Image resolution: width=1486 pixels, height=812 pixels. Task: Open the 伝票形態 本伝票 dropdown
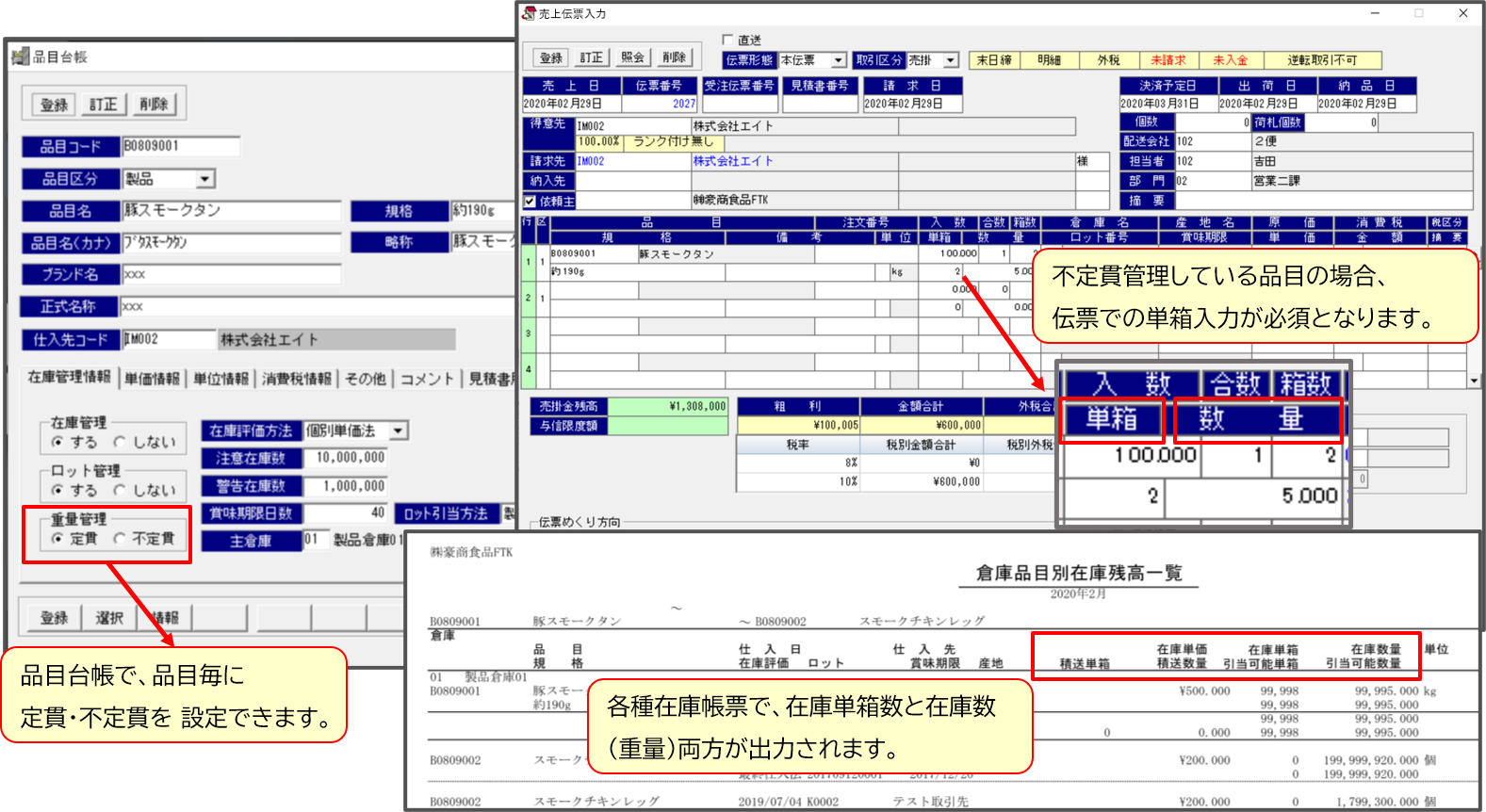pos(838,60)
